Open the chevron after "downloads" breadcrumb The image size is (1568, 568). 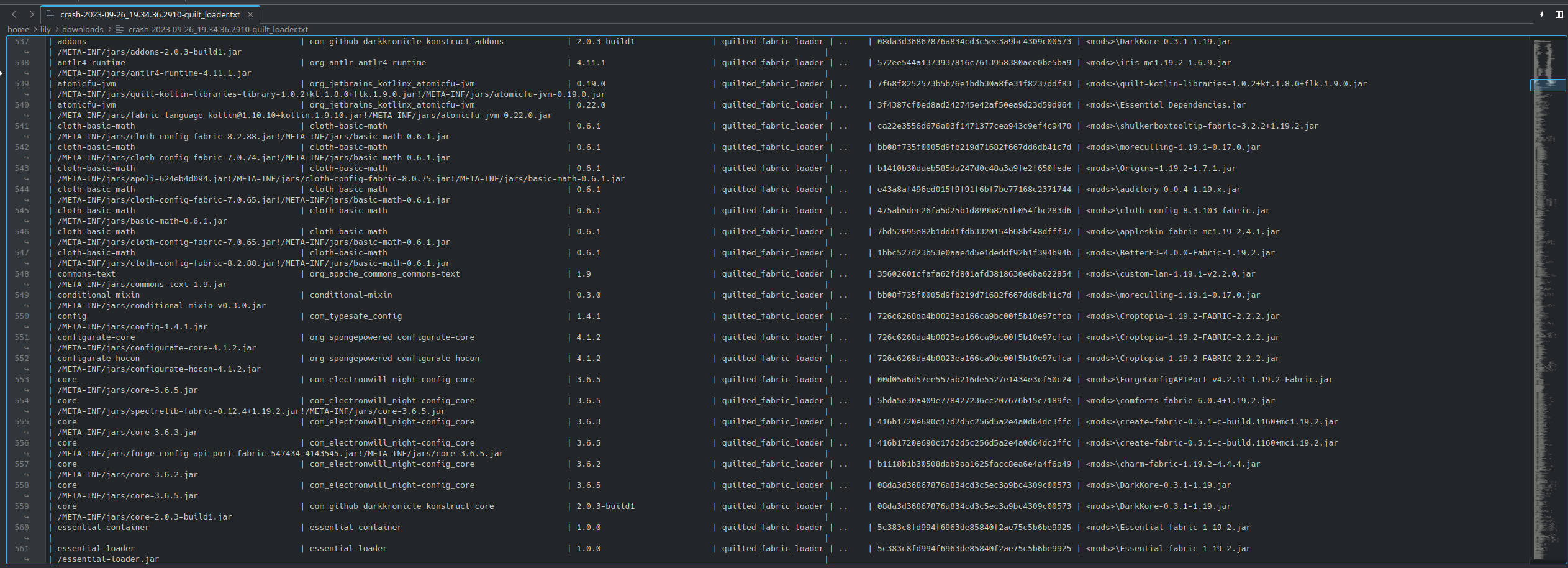point(109,29)
